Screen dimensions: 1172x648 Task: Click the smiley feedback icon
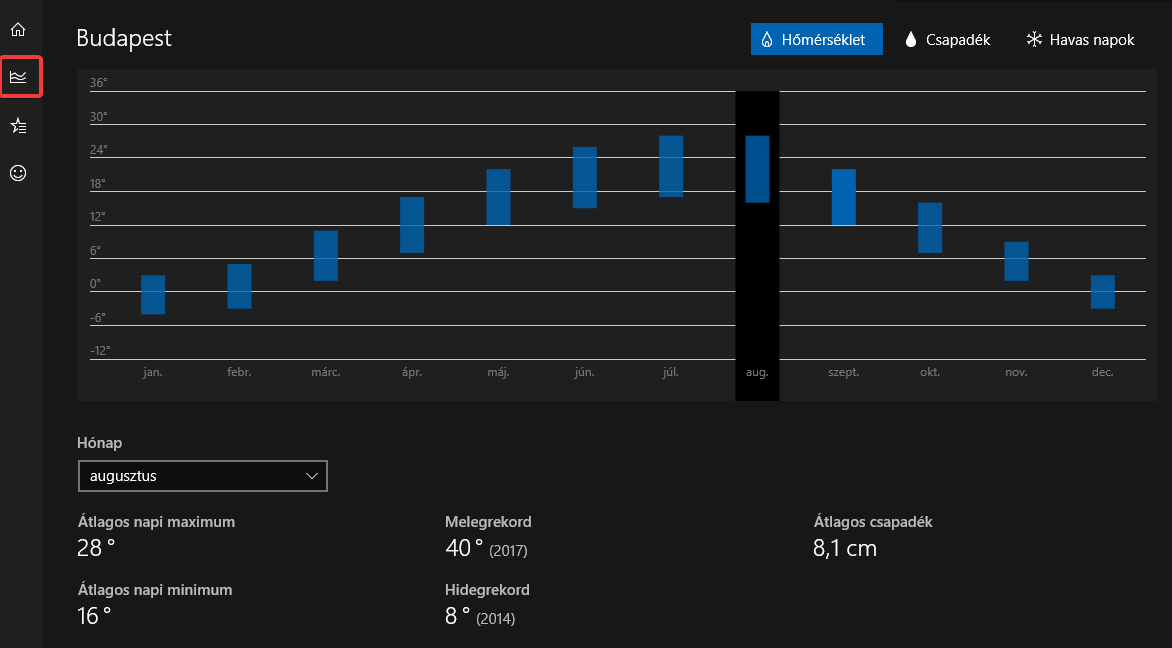click(x=18, y=173)
